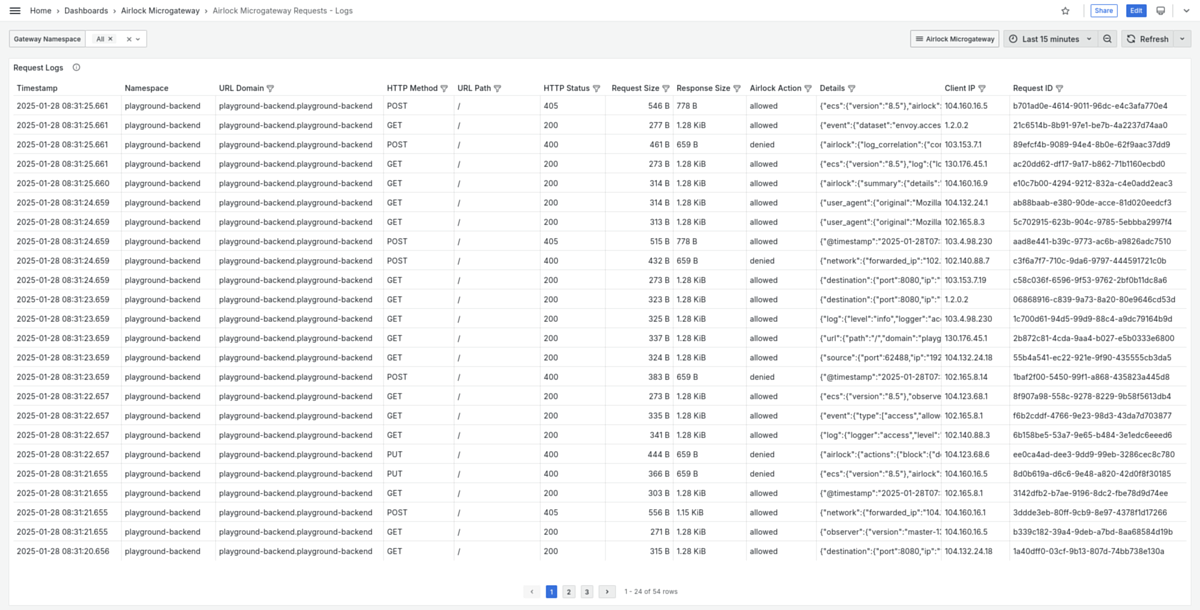Star this dashboard as favorite
Screen dimensions: 1200x610
(1065, 11)
